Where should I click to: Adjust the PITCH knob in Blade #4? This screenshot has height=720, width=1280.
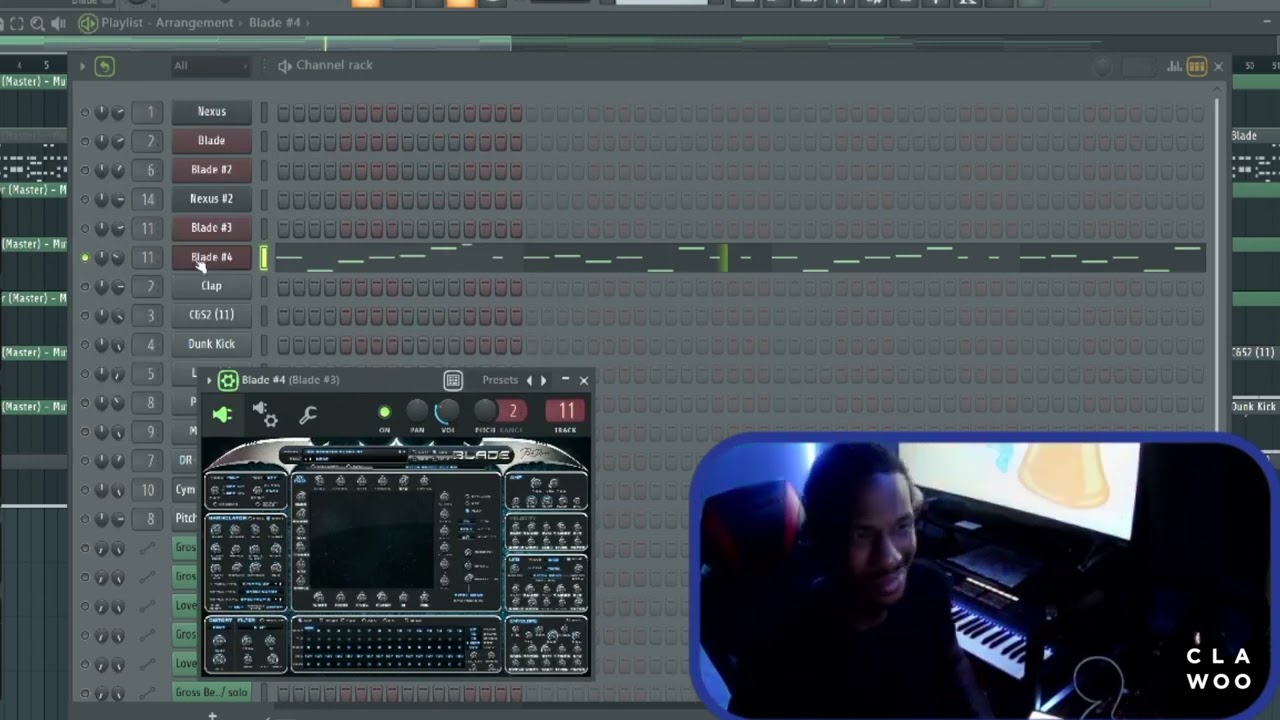[x=485, y=411]
